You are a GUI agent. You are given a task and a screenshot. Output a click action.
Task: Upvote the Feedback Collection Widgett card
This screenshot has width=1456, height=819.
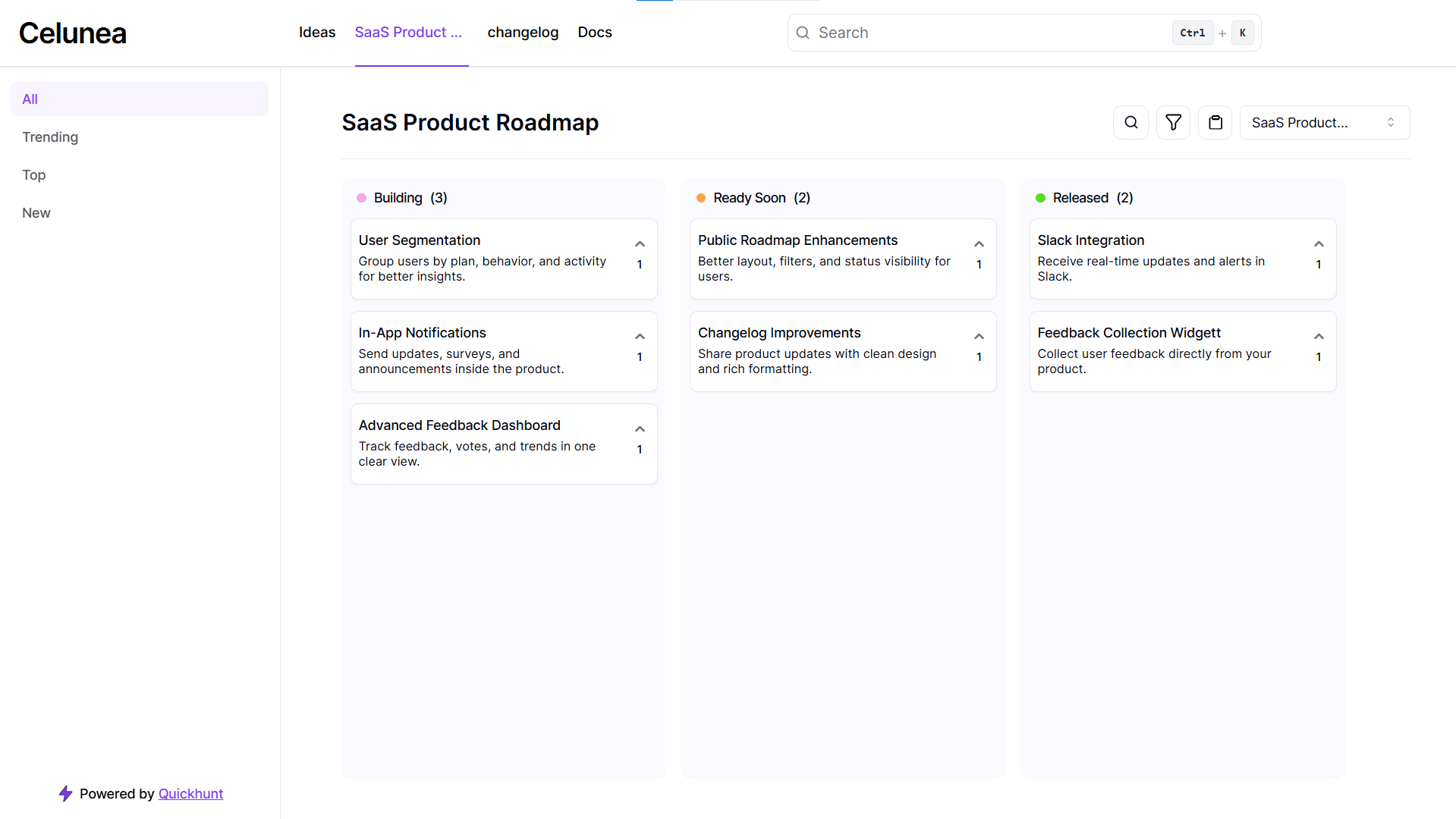[x=1319, y=337]
